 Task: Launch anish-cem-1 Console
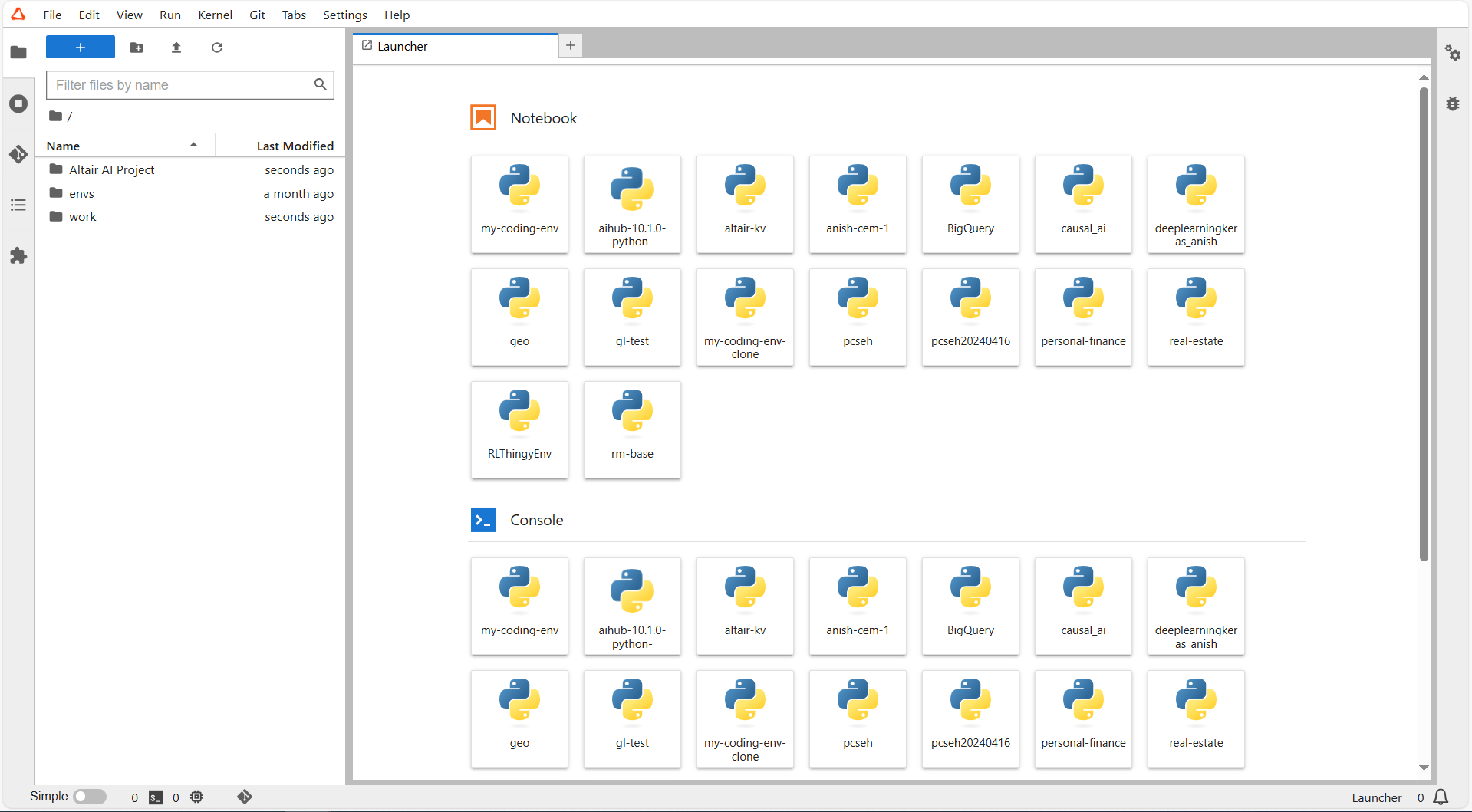pyautogui.click(x=858, y=607)
